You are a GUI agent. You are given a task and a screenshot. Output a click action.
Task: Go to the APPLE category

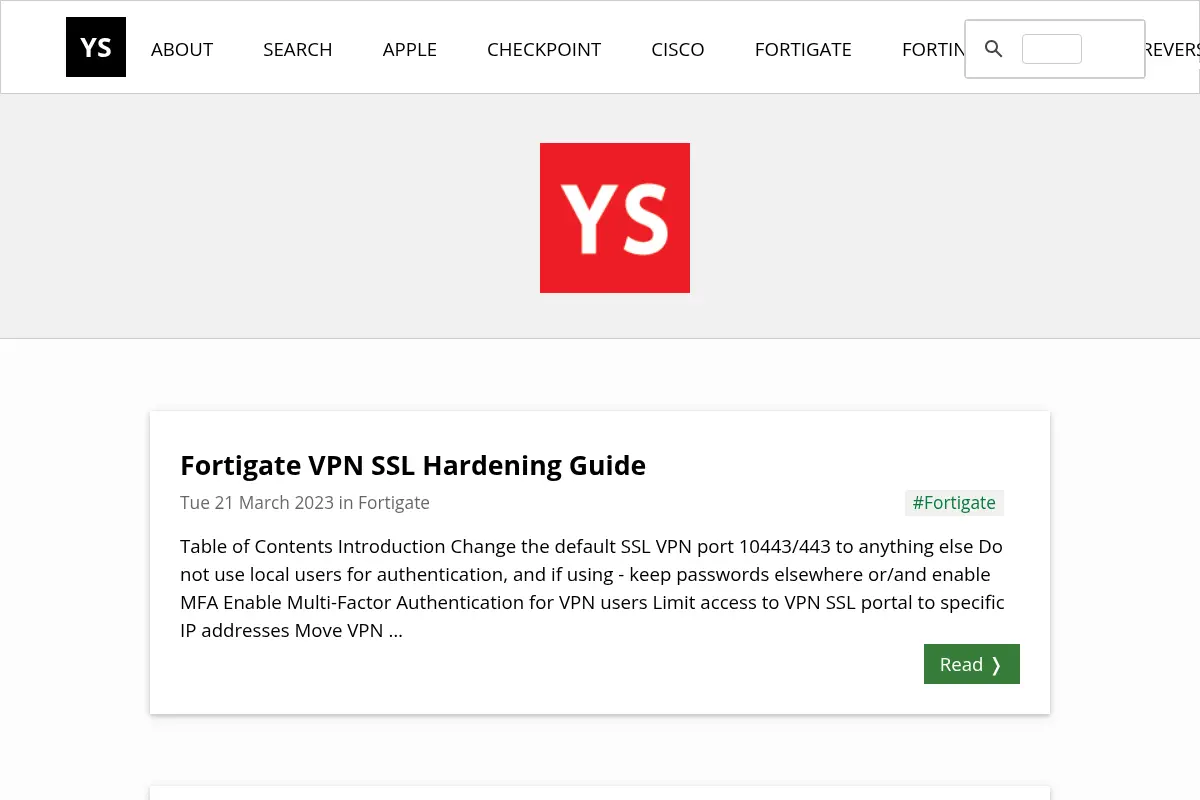pos(410,49)
